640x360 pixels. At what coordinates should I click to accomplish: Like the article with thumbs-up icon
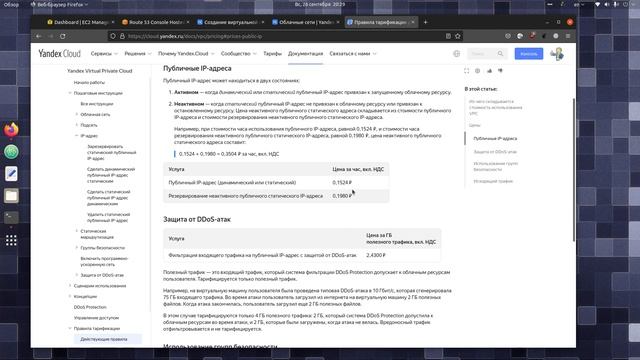489,71
